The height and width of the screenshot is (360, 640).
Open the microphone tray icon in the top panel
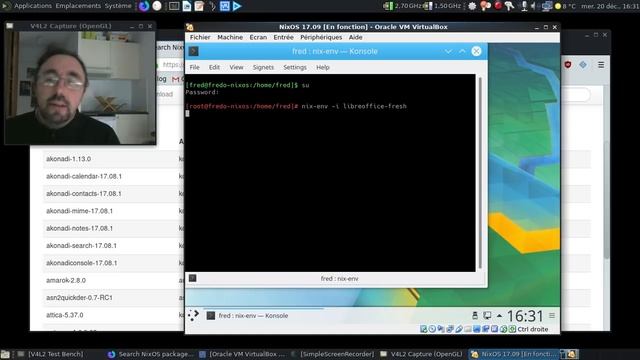[x=524, y=6]
